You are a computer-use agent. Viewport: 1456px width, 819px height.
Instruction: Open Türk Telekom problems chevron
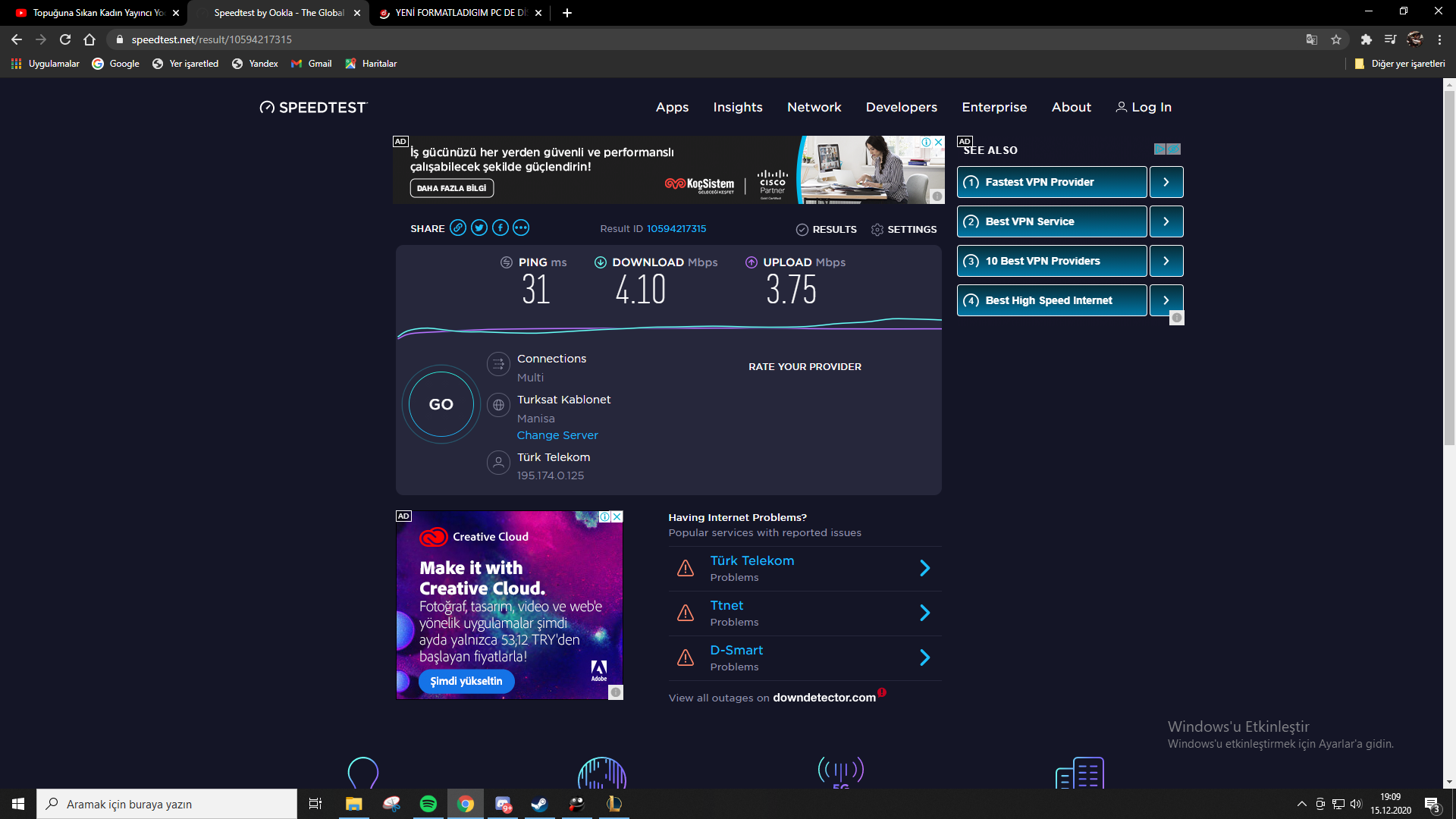pos(925,569)
